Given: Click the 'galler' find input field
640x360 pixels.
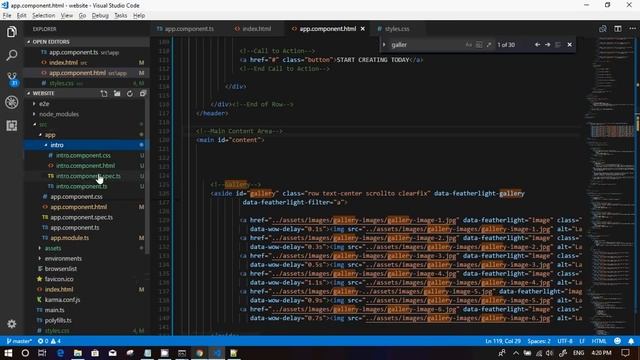Looking at the screenshot, I should pos(427,44).
